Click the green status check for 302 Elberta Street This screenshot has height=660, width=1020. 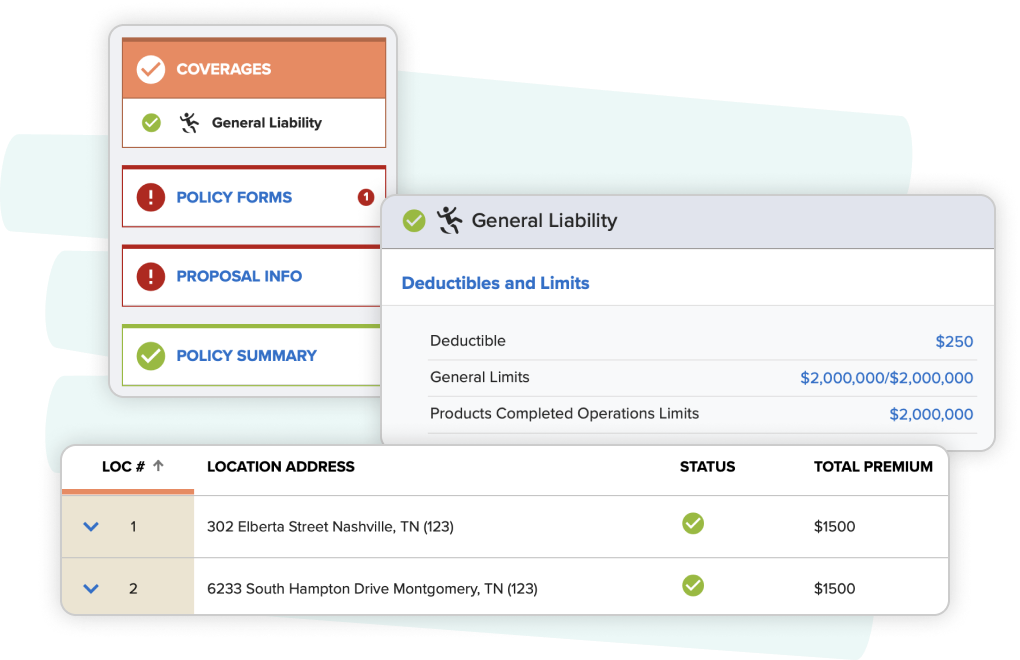[692, 523]
